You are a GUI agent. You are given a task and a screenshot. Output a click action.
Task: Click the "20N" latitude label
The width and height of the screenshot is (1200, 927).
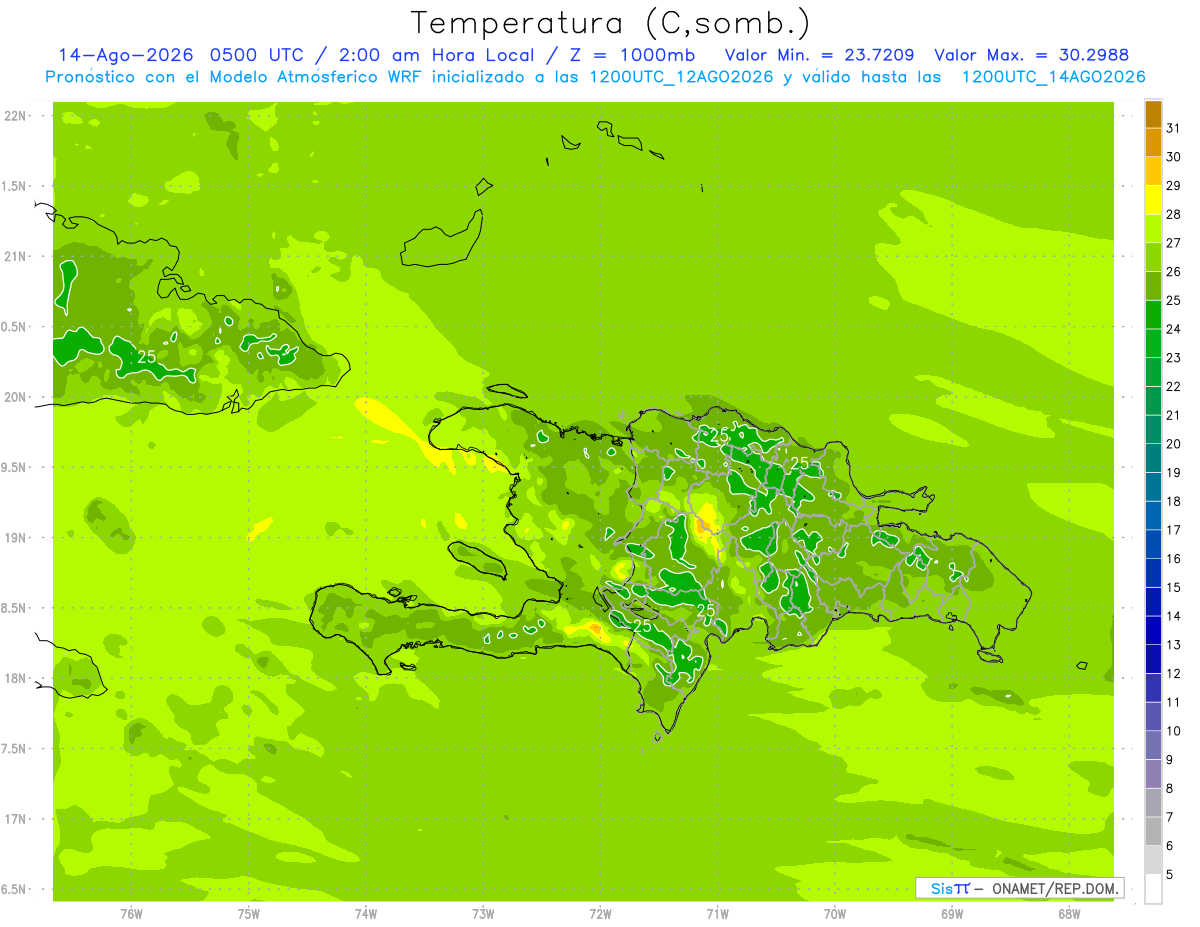(x=15, y=397)
